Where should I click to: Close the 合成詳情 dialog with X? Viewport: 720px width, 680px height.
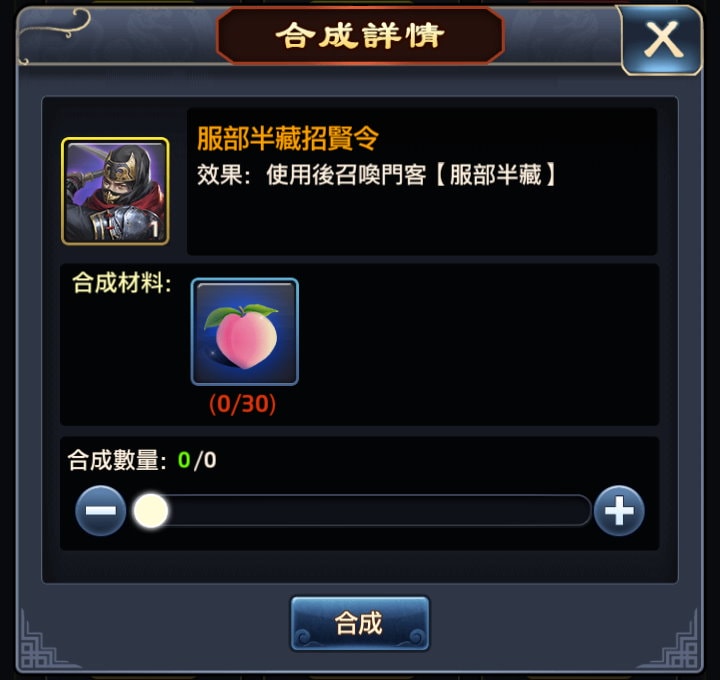662,40
